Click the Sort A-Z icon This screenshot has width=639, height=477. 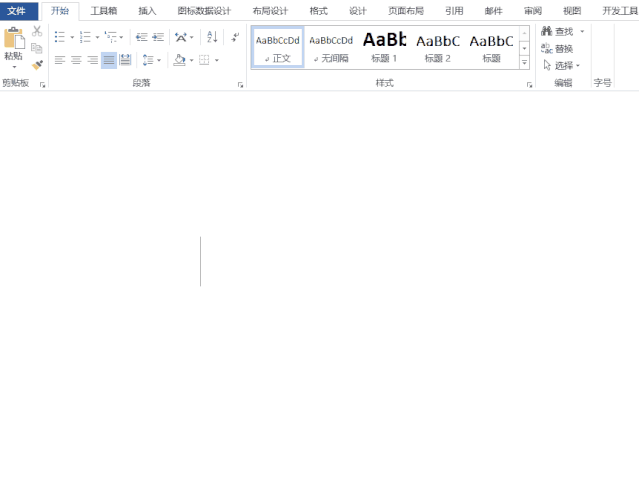click(212, 37)
